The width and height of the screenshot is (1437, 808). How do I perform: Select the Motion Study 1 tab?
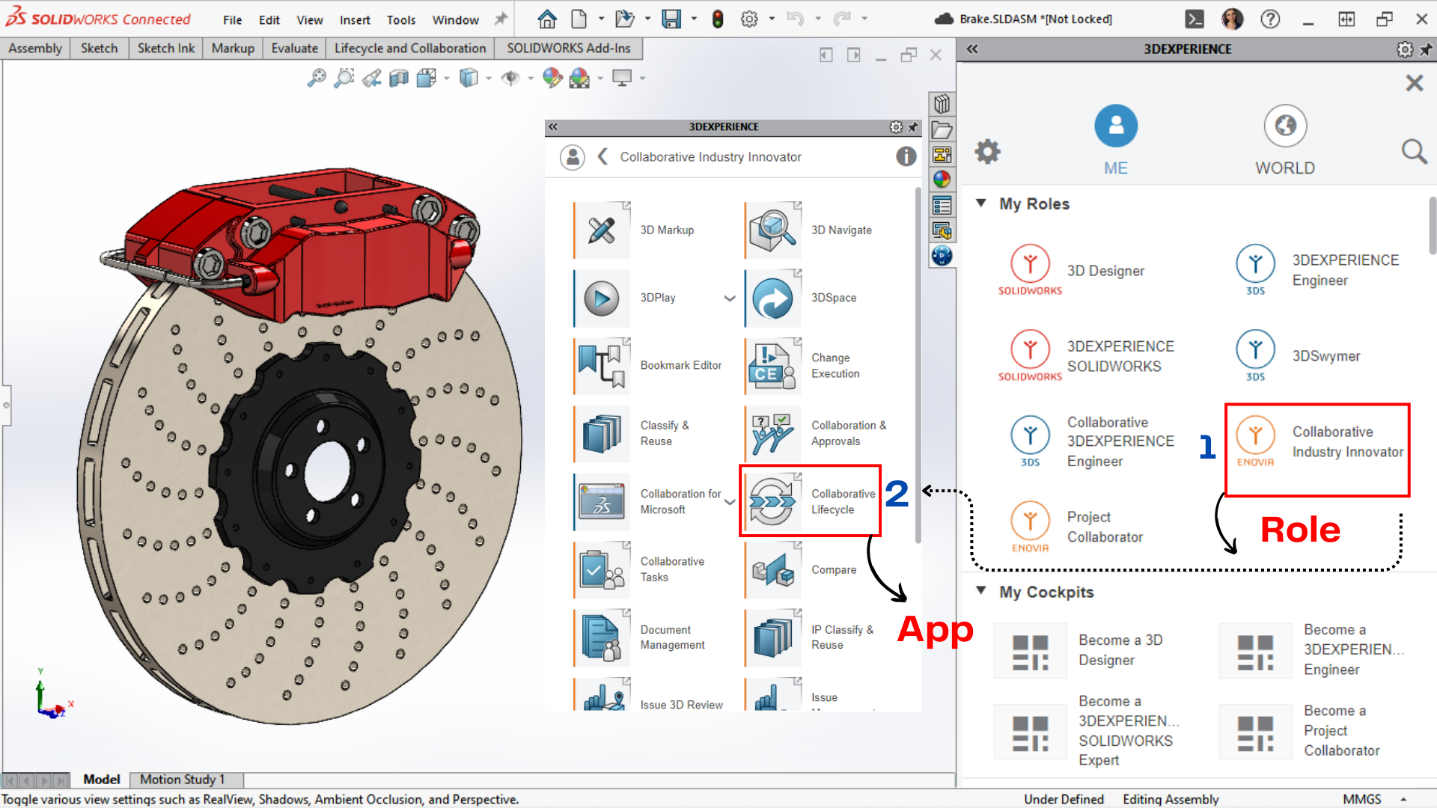[182, 779]
